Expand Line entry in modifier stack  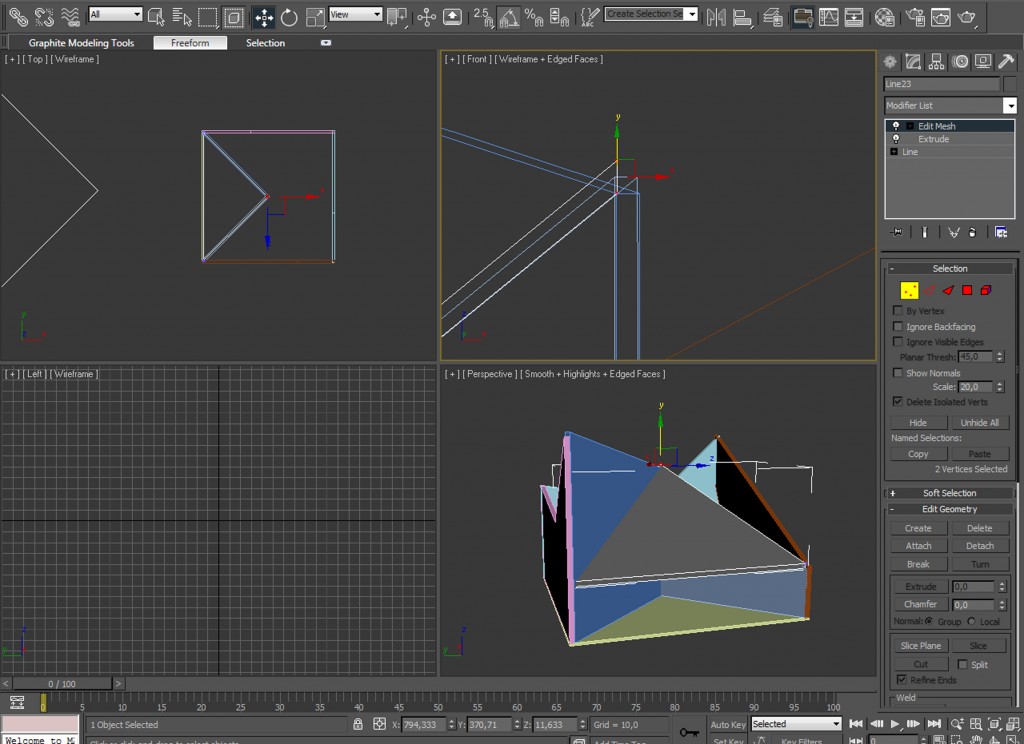pos(894,152)
